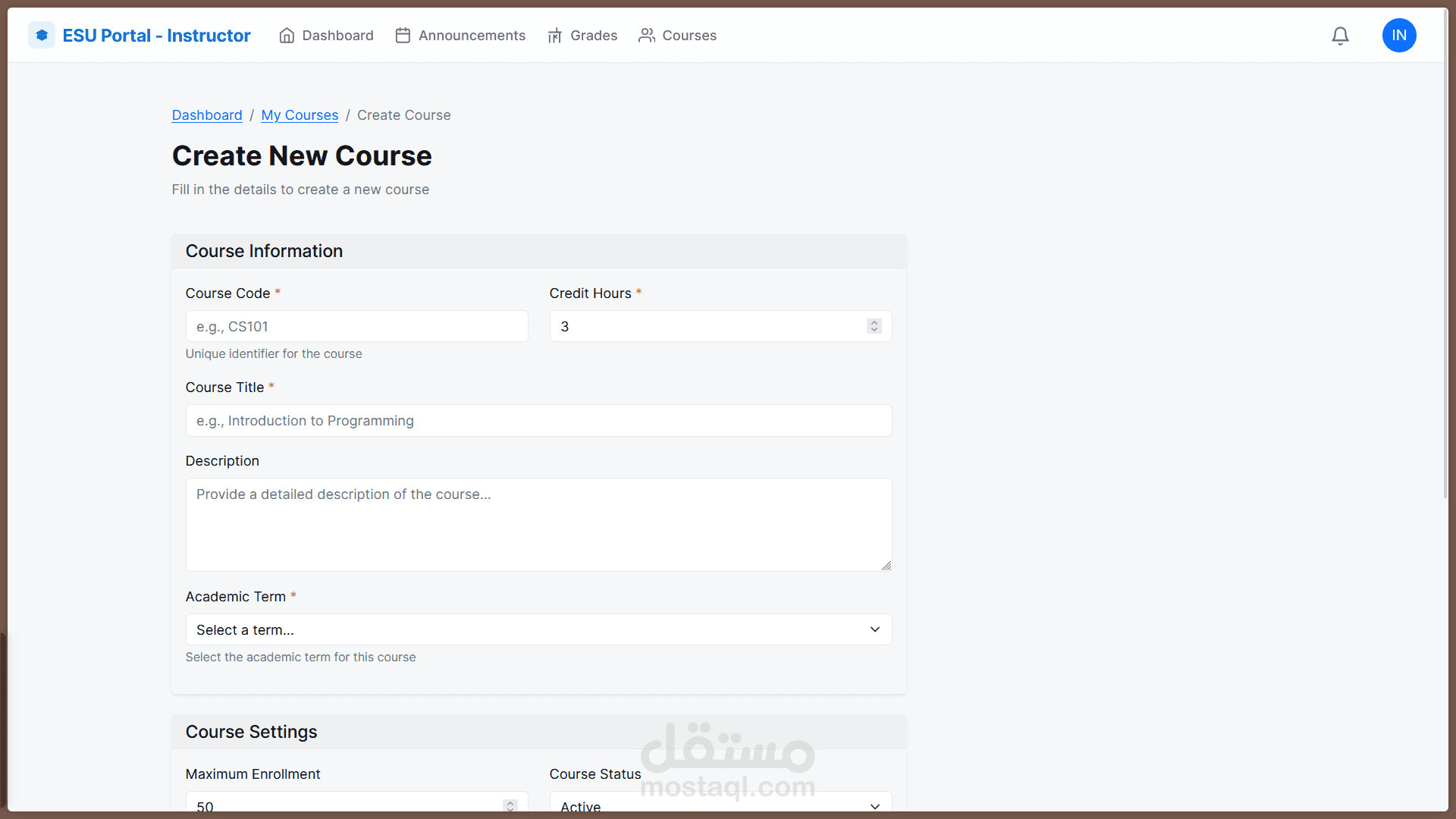
Task: Follow the My Courses breadcrumb link
Action: point(300,115)
